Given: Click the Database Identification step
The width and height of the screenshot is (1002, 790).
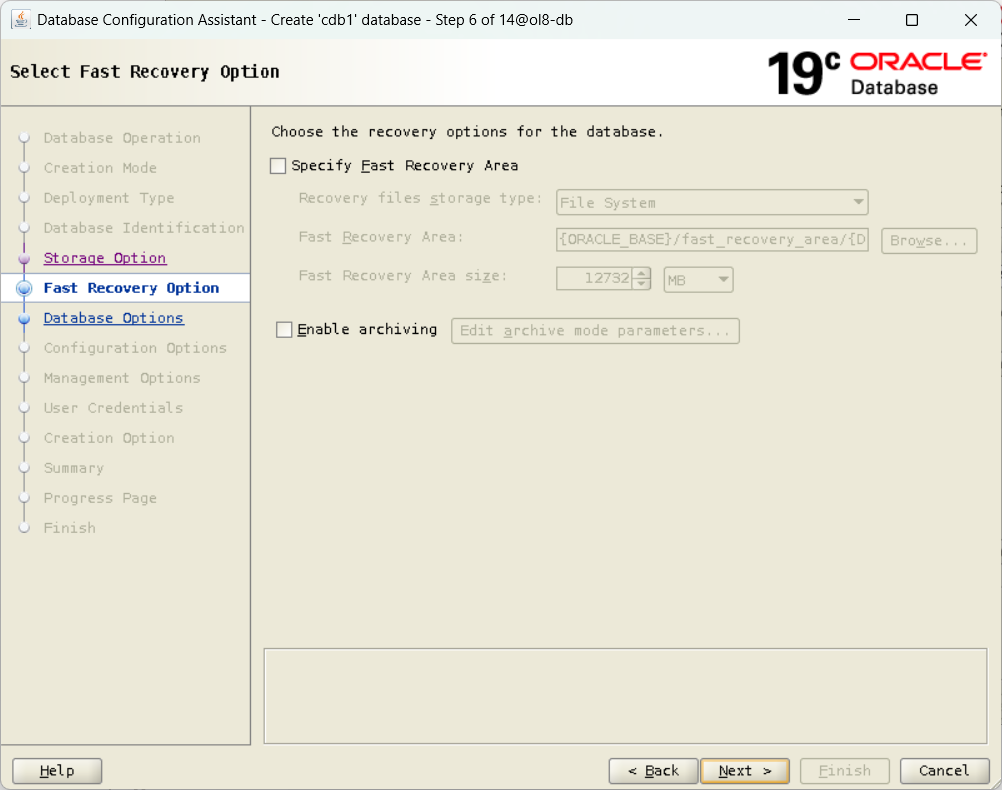Looking at the screenshot, I should pos(144,228).
